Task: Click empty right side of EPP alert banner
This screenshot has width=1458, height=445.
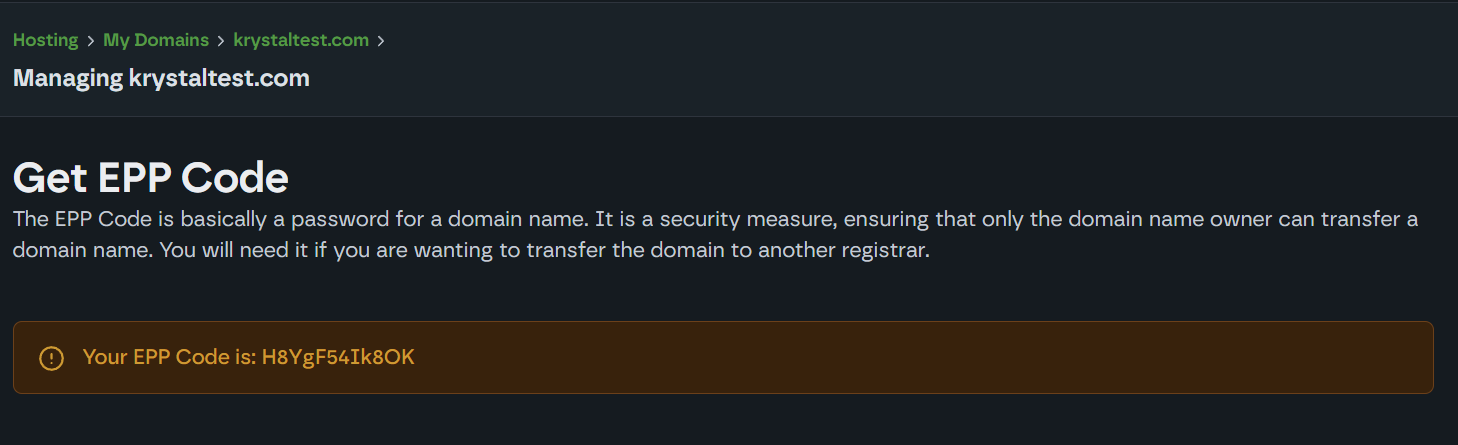Action: (950, 357)
